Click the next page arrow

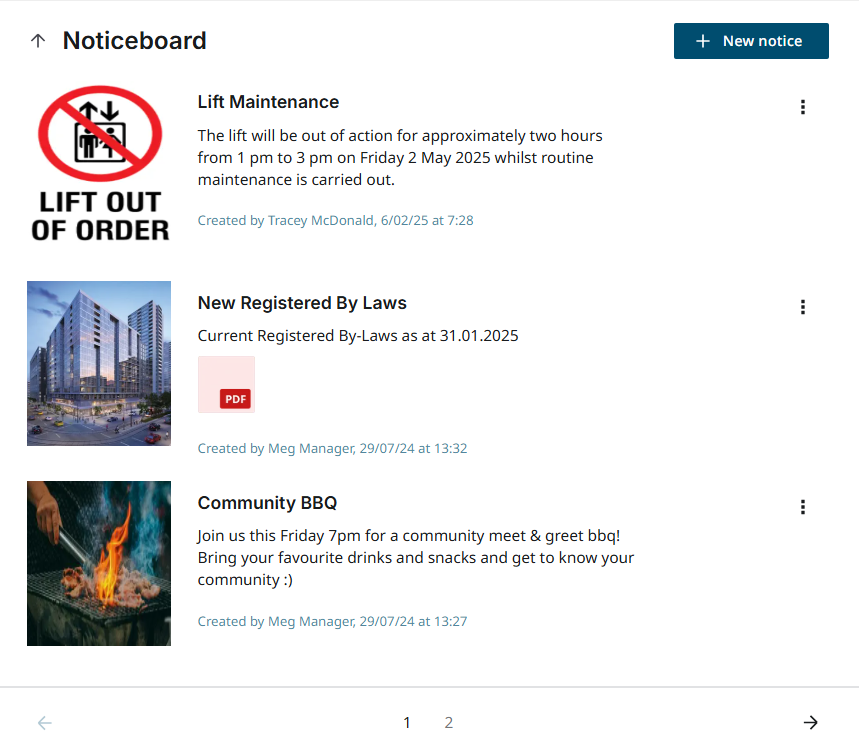pyautogui.click(x=811, y=721)
